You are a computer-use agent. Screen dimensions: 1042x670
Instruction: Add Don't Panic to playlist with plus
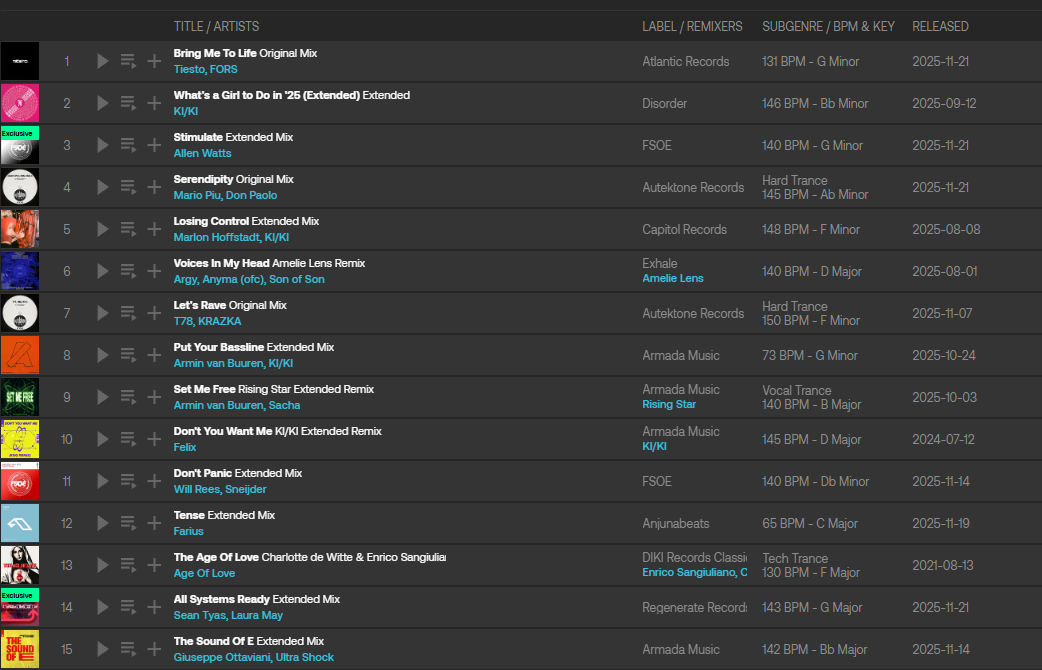[x=154, y=481]
